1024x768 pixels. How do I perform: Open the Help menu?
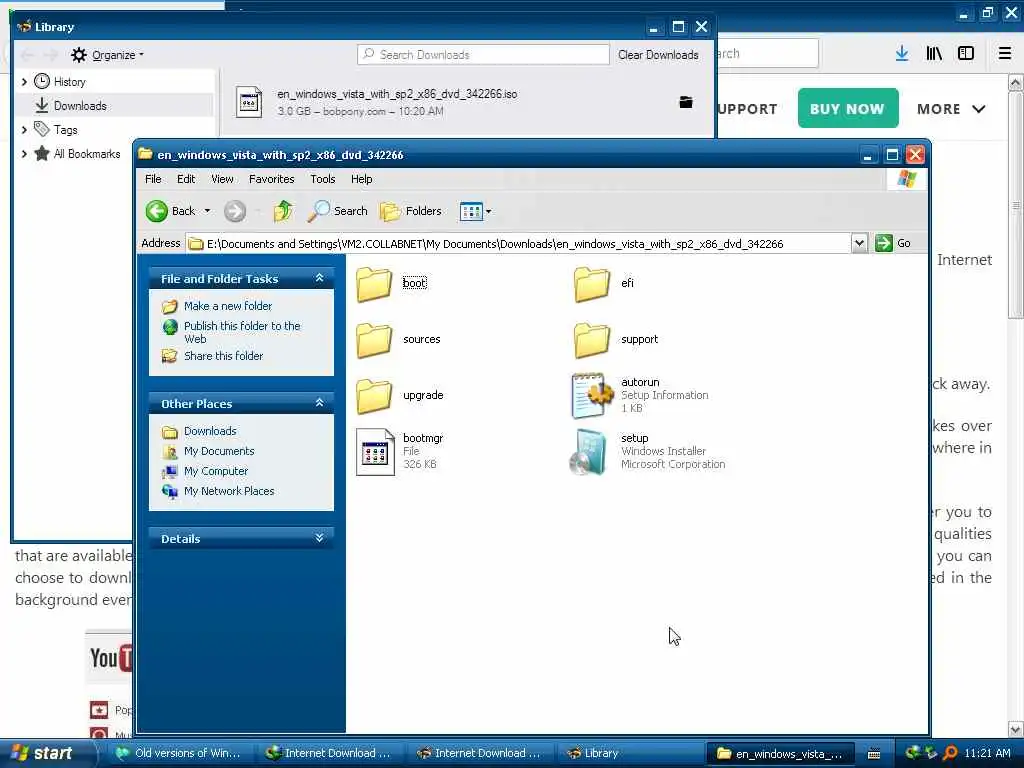pyautogui.click(x=361, y=179)
